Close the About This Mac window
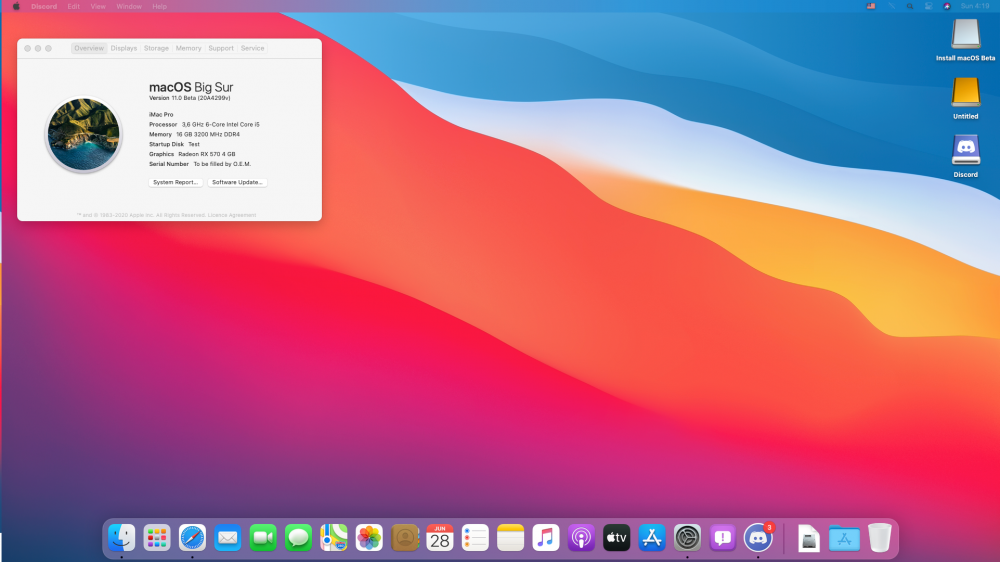This screenshot has height=562, width=1000. pyautogui.click(x=27, y=48)
